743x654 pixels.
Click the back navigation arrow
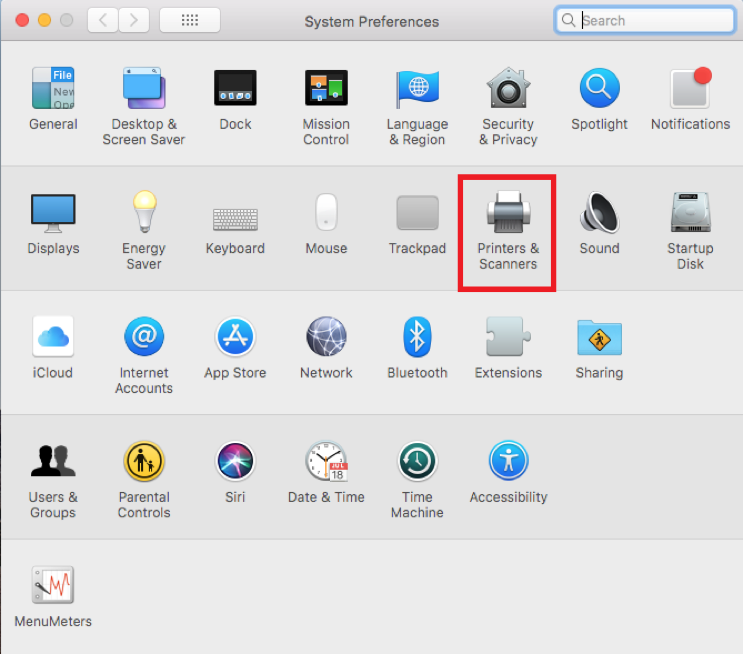click(x=103, y=20)
